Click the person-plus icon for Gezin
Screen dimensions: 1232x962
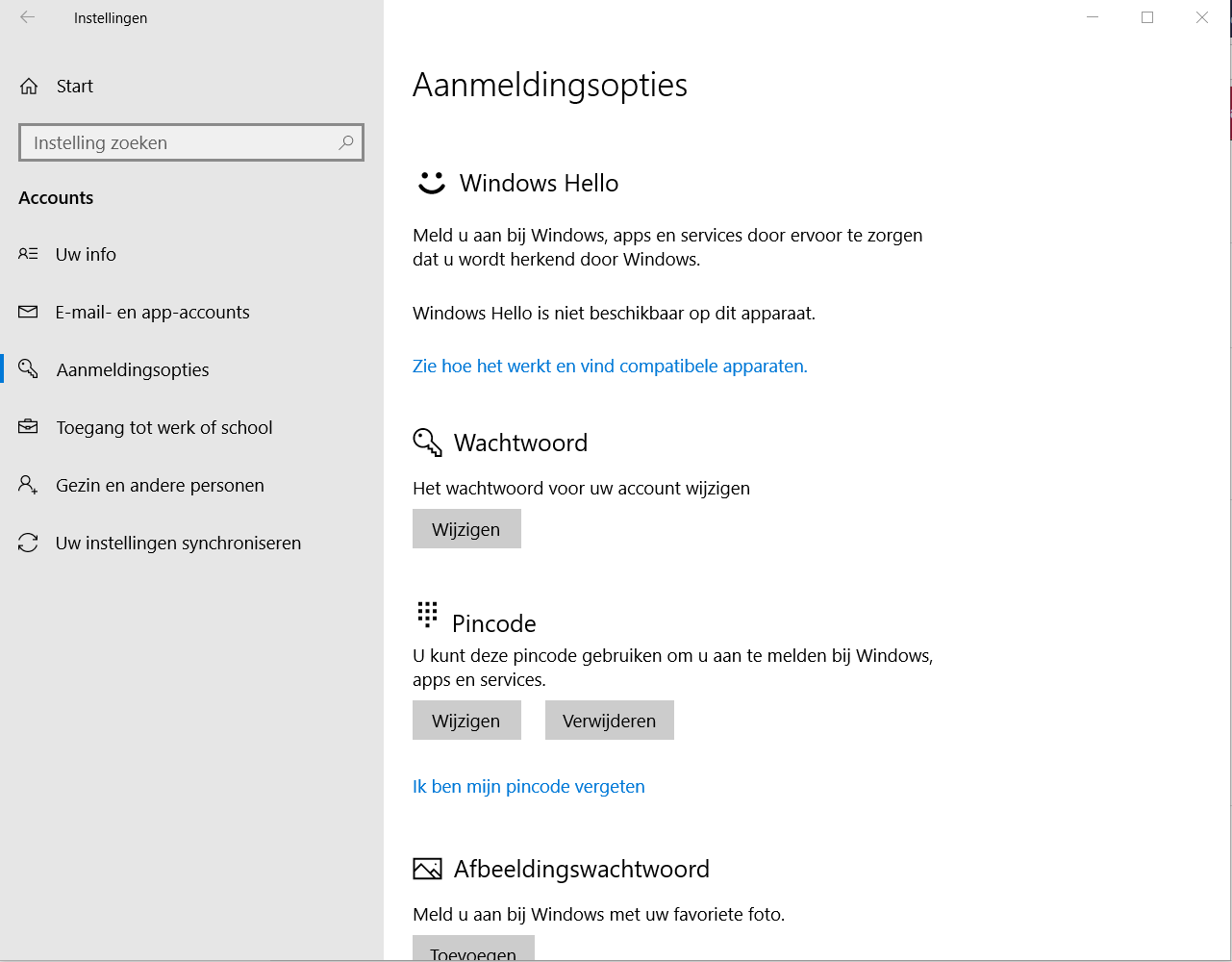(x=28, y=485)
